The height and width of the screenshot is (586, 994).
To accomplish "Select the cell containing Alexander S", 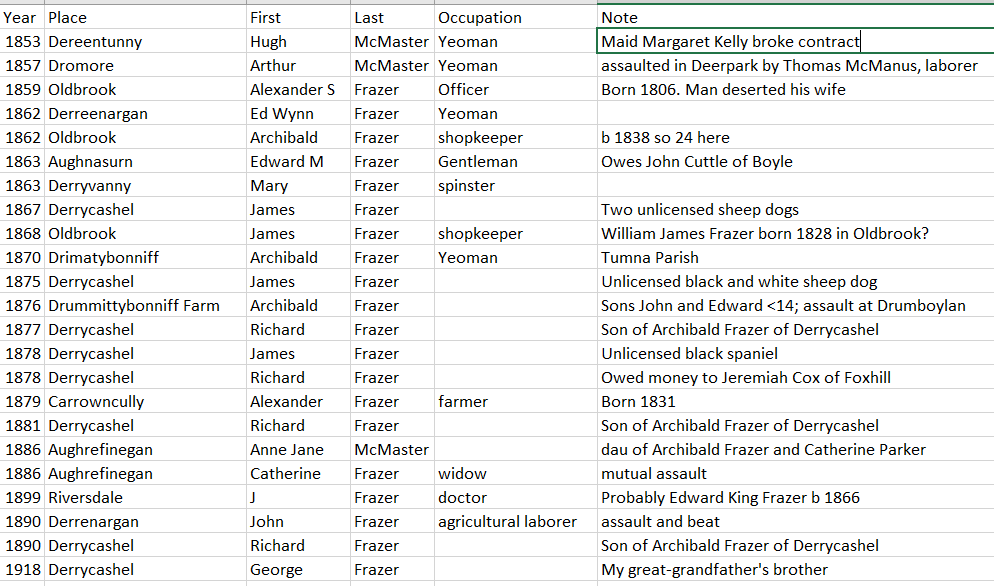I will click(292, 89).
